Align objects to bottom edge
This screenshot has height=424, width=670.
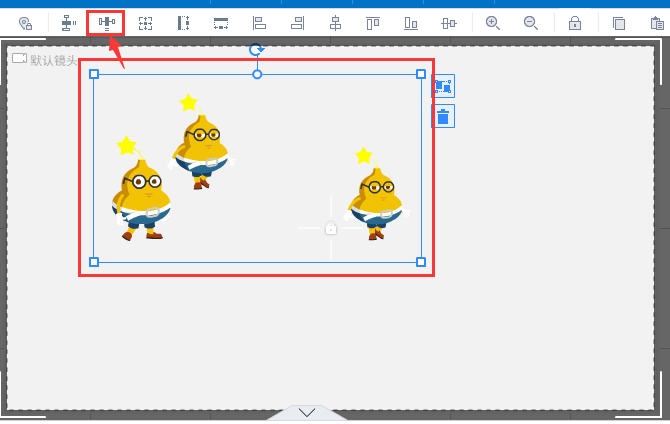[x=411, y=23]
